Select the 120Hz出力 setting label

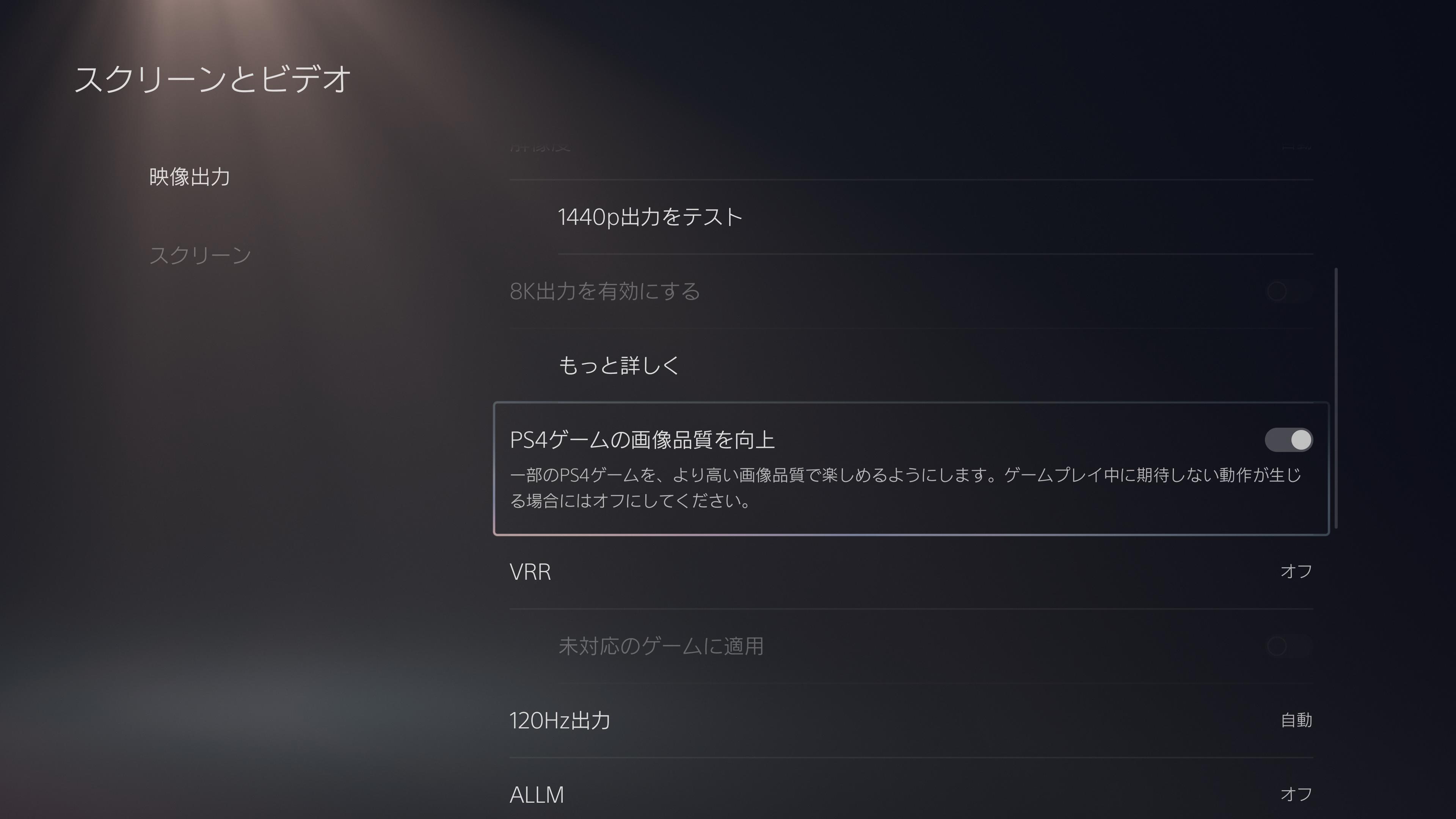click(560, 720)
